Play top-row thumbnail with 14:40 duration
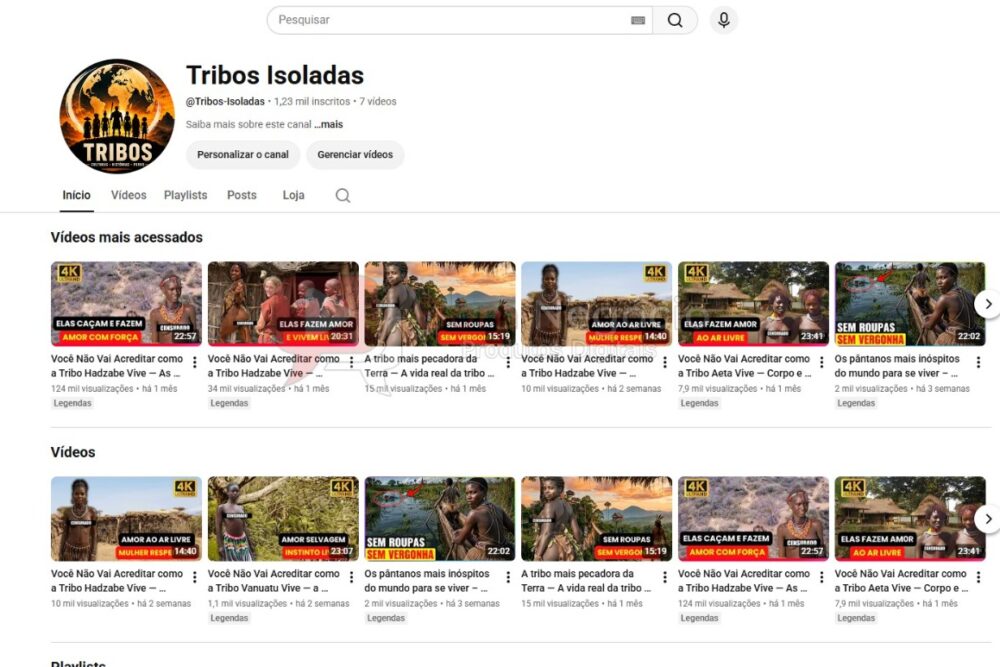Screen dimensions: 1000x667 pyautogui.click(x=596, y=304)
